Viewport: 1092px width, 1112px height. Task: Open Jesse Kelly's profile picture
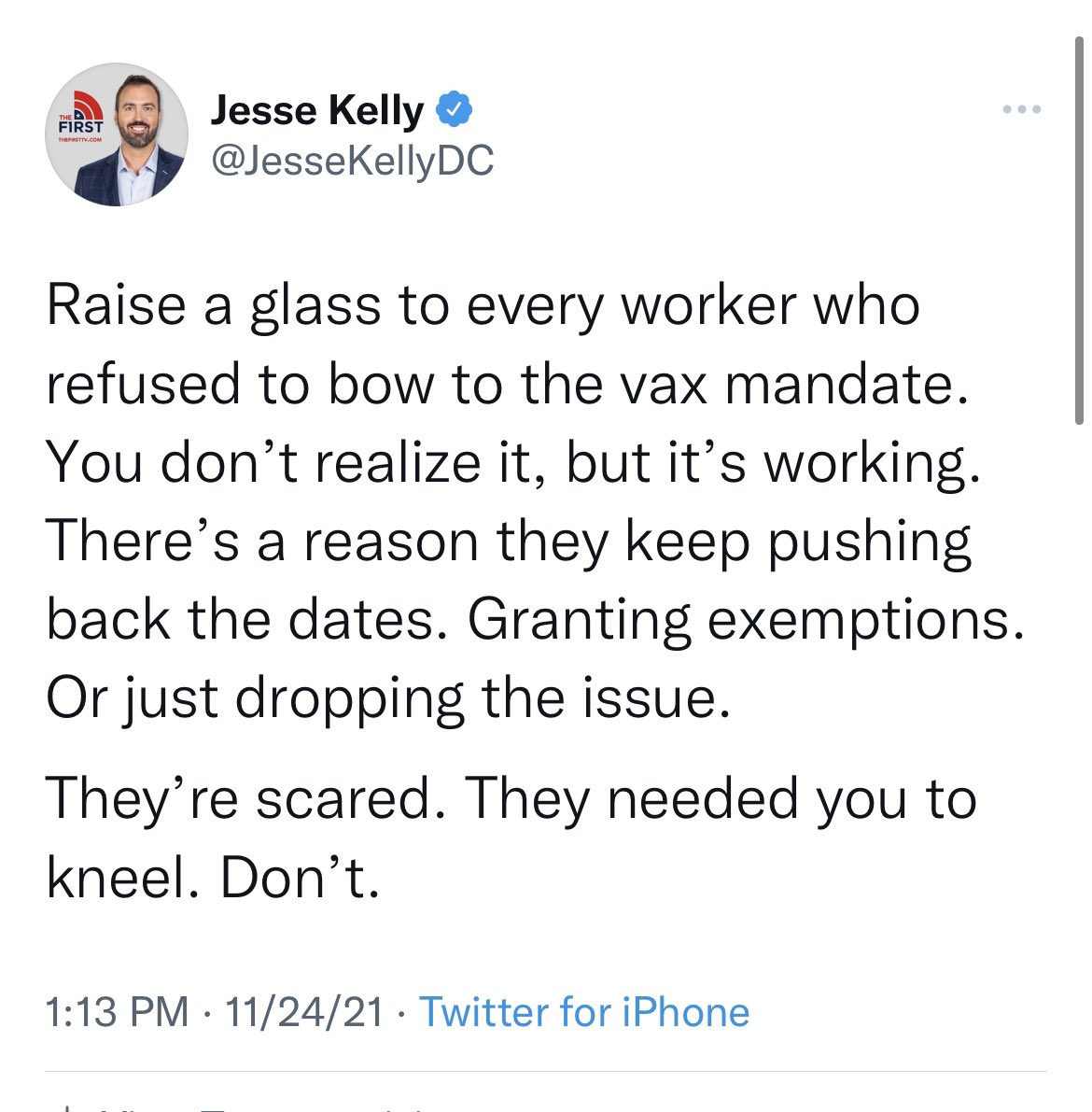117,134
